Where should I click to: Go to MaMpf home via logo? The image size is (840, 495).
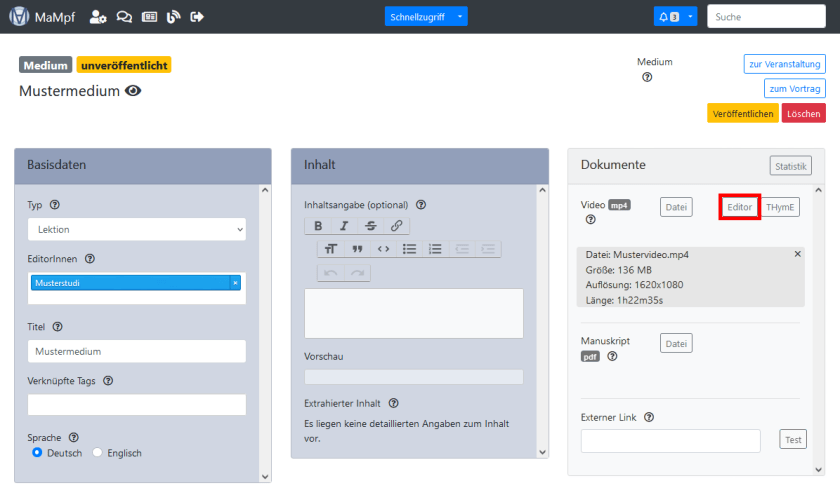(x=45, y=17)
